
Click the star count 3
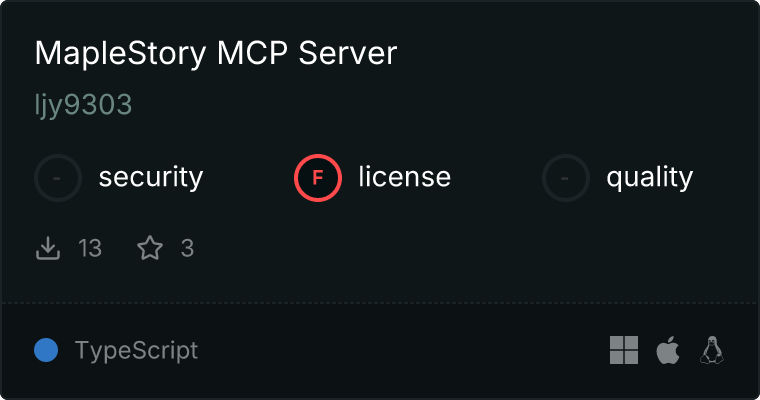[x=187, y=248]
